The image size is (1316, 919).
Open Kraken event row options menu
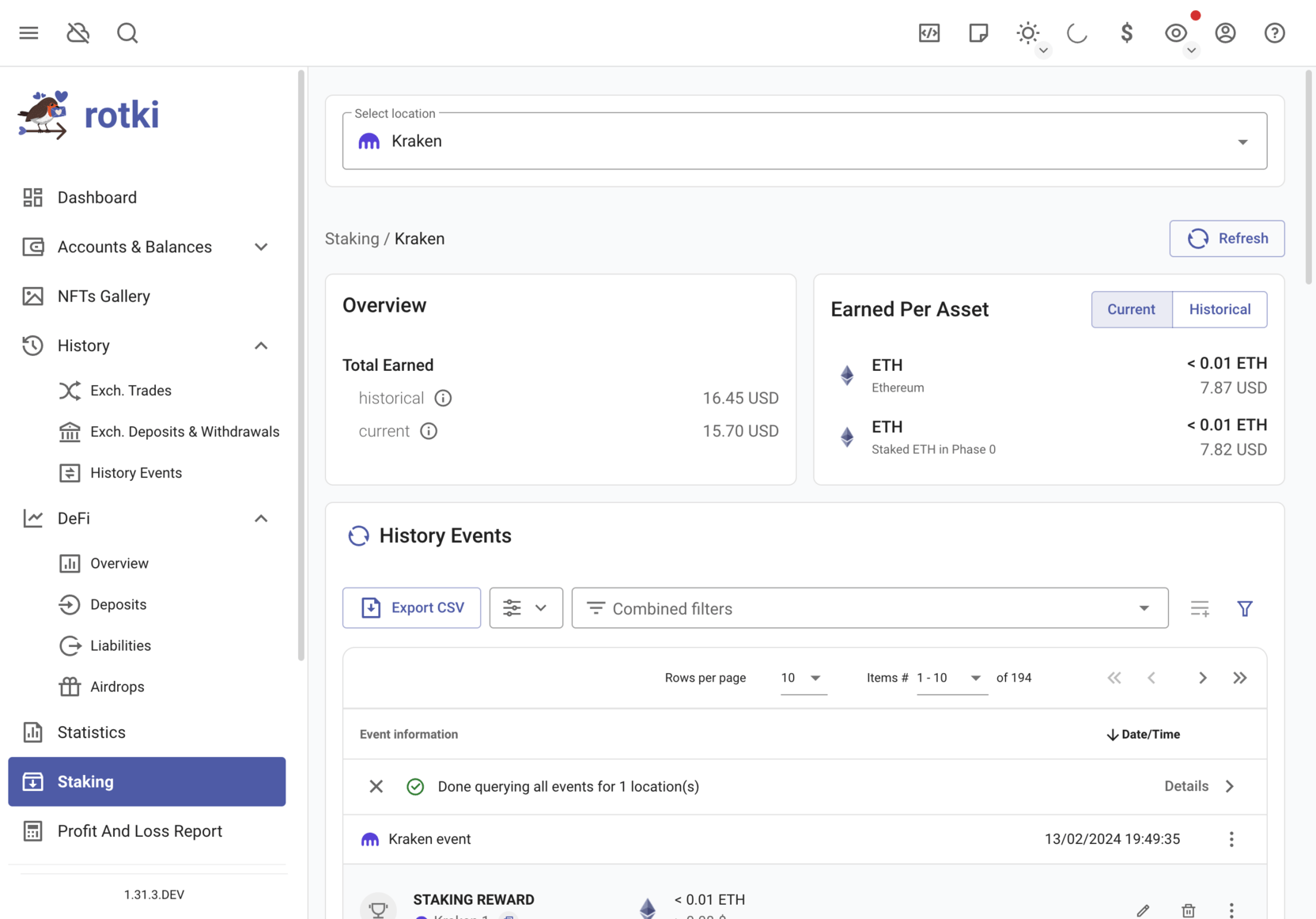[1231, 839]
